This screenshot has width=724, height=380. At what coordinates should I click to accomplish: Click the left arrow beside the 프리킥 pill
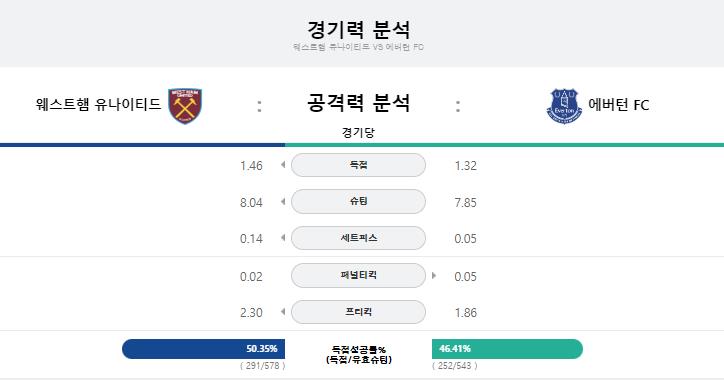coord(283,312)
